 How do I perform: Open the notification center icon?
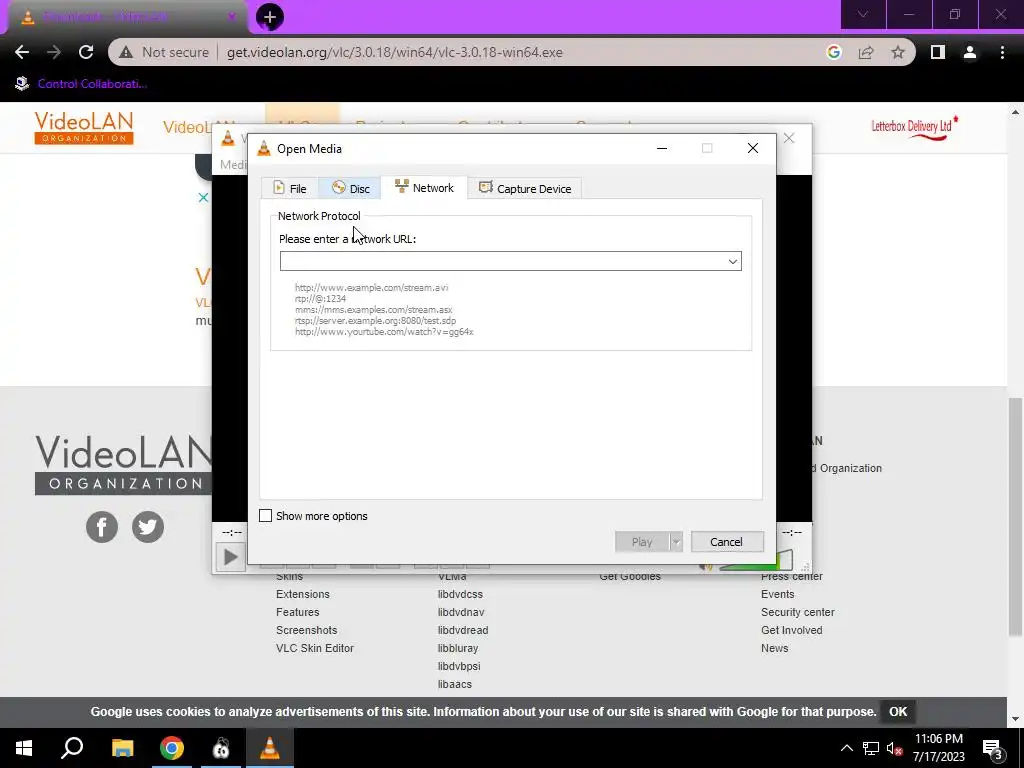993,748
